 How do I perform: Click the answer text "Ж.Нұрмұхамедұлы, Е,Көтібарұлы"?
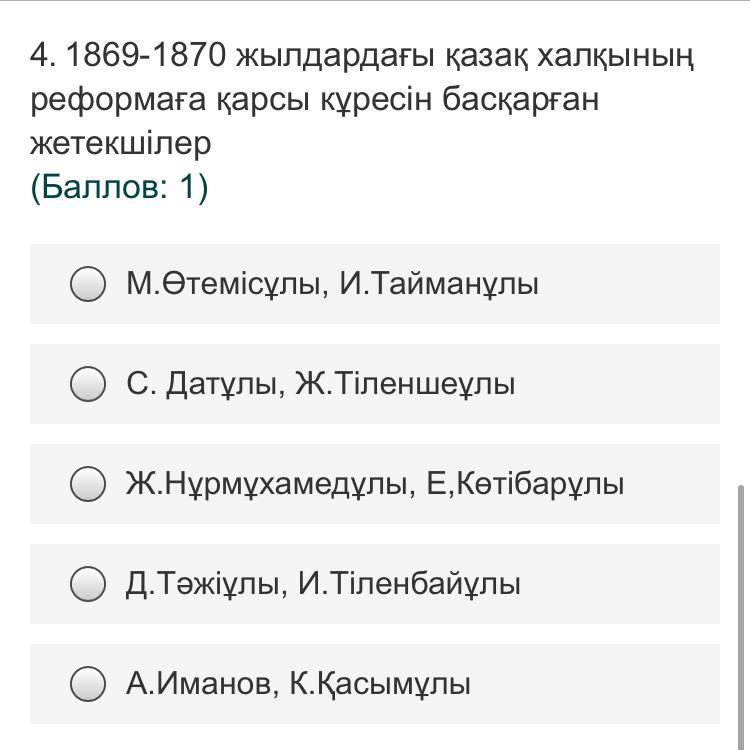pyautogui.click(x=375, y=484)
